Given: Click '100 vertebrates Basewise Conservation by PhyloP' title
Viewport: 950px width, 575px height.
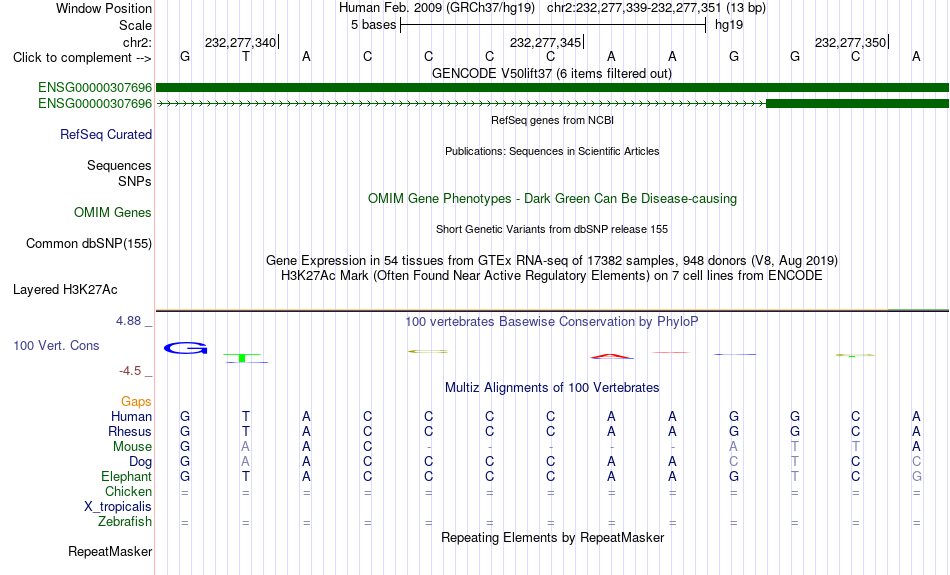Looking at the screenshot, I should (x=552, y=322).
